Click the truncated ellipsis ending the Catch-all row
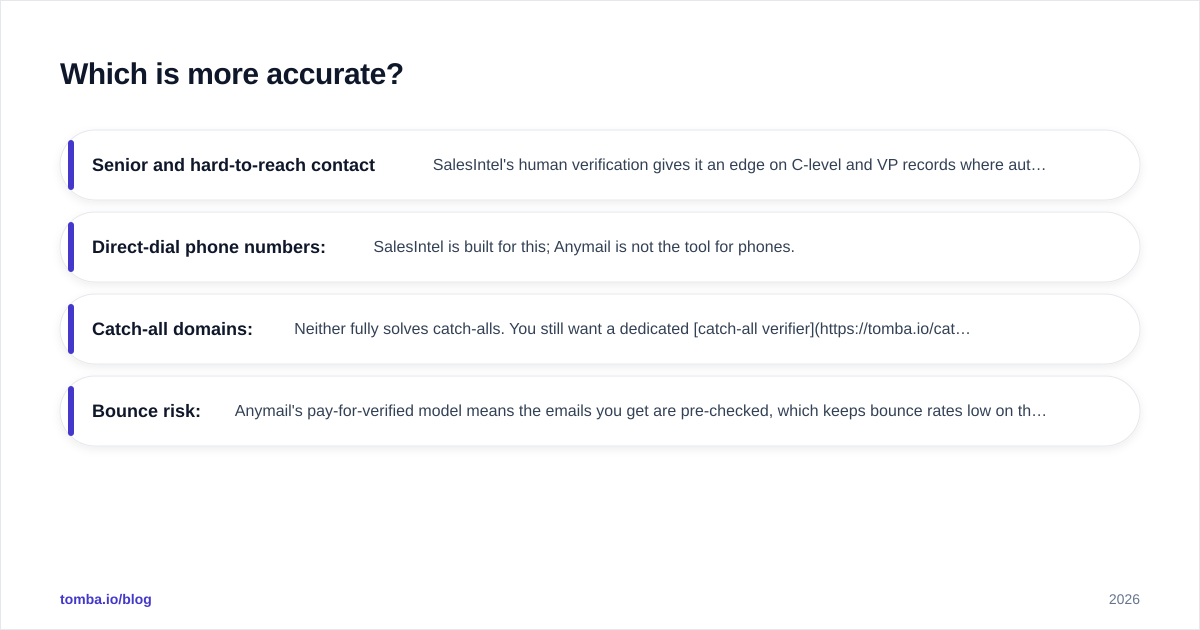Screen dimensions: 1200x630 click(x=964, y=330)
